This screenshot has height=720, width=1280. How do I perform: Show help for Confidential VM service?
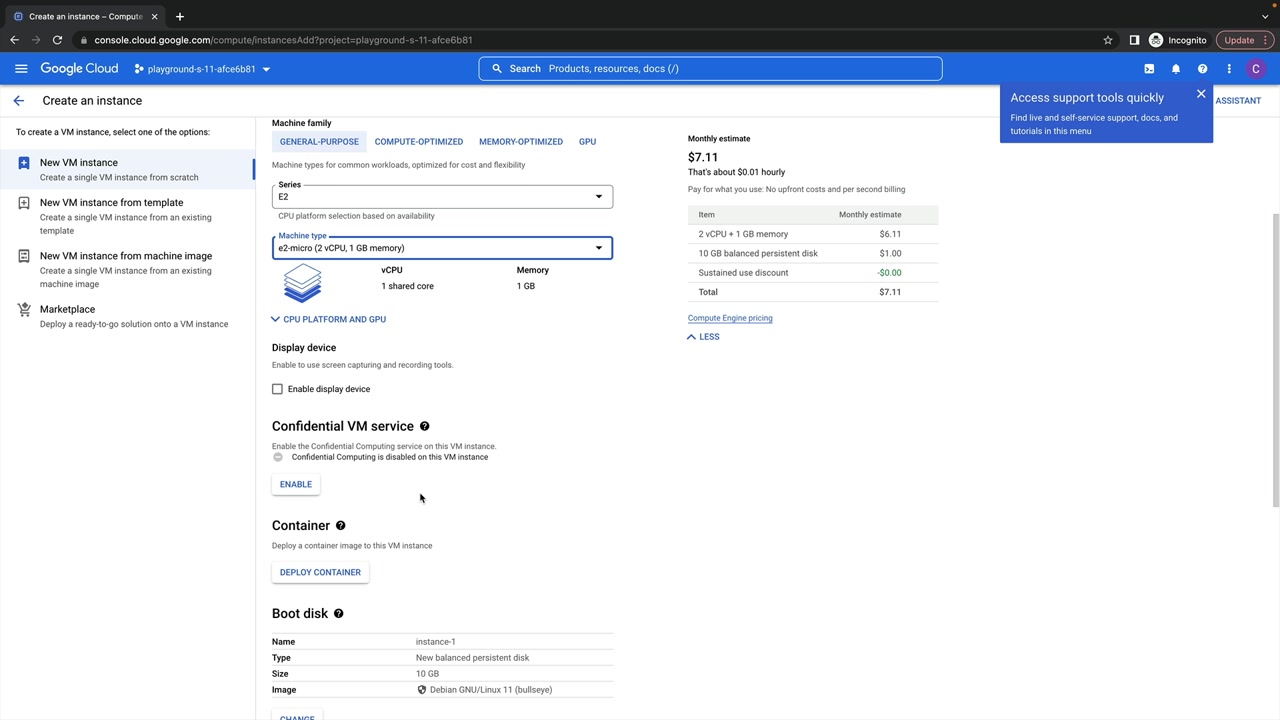point(424,426)
